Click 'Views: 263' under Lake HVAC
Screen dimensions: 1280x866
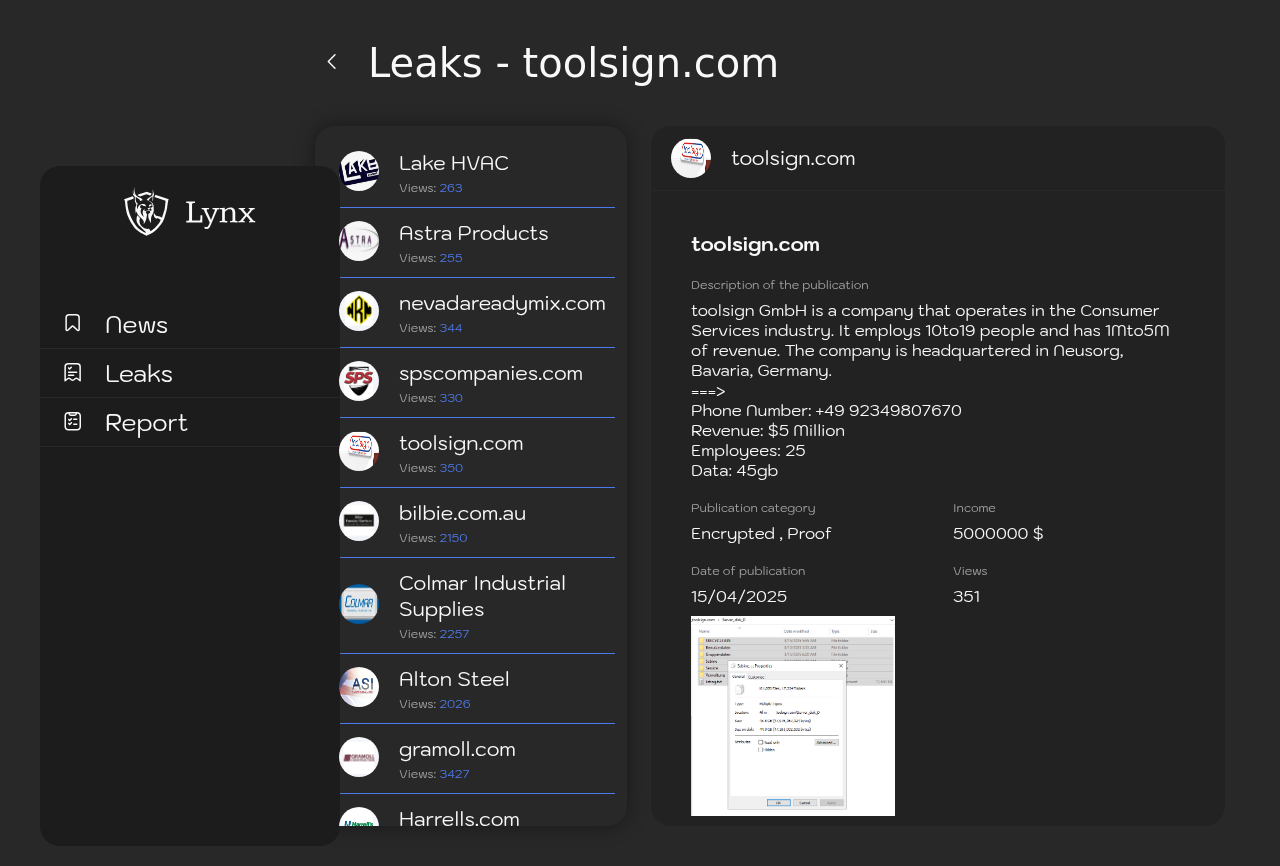click(431, 188)
